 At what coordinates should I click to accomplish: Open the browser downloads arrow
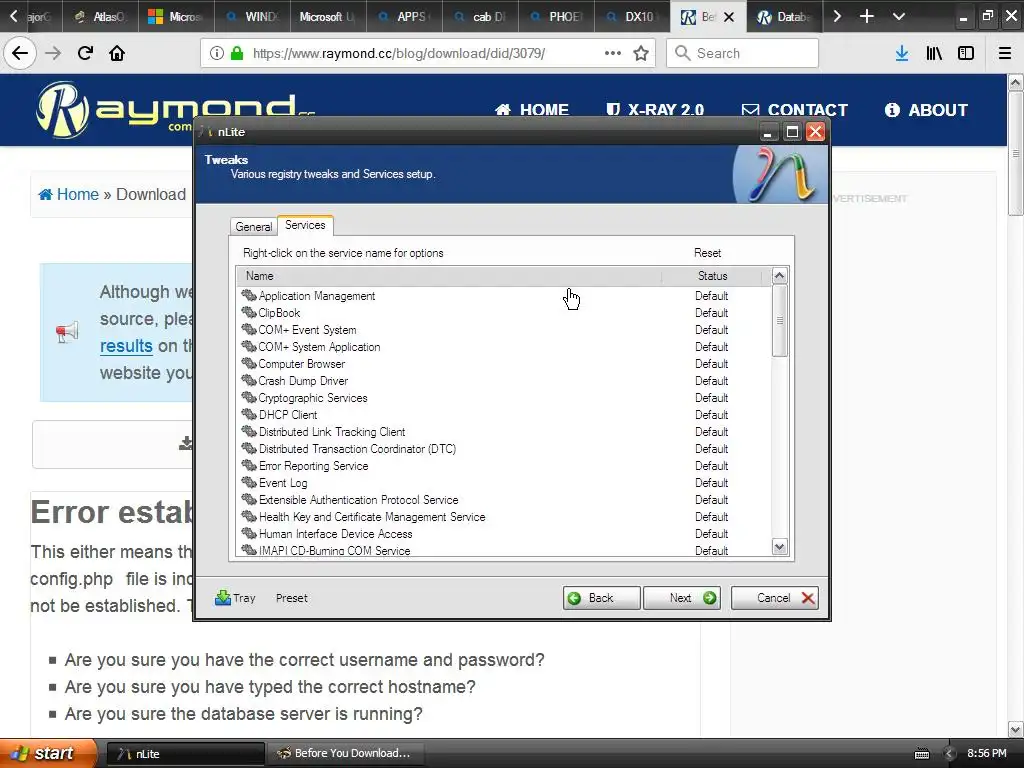pos(902,53)
